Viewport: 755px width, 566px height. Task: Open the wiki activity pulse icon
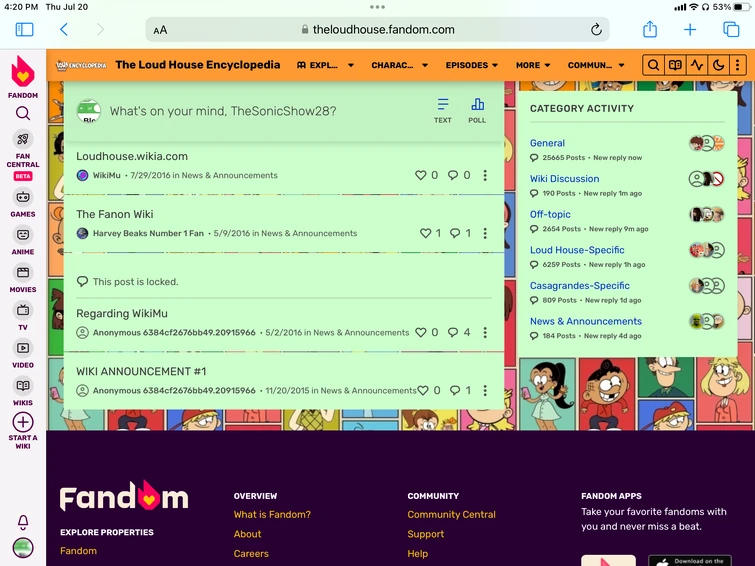point(697,65)
